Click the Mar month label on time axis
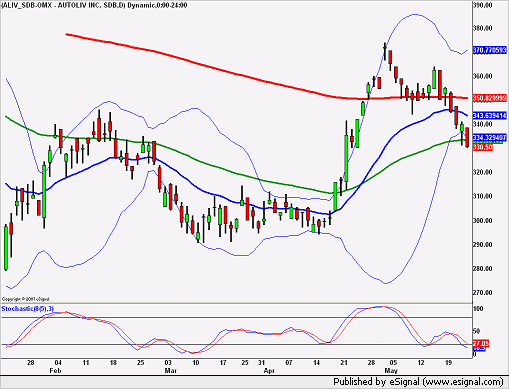 [171, 370]
